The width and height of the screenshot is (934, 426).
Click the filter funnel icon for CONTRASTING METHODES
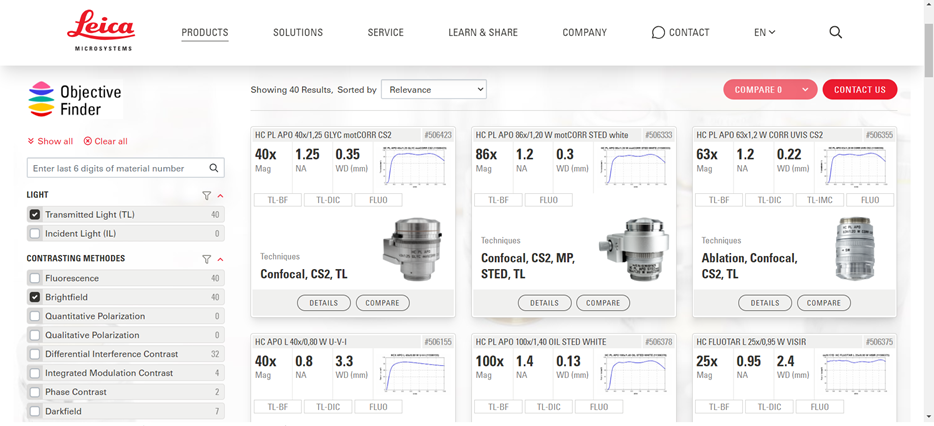coord(207,259)
